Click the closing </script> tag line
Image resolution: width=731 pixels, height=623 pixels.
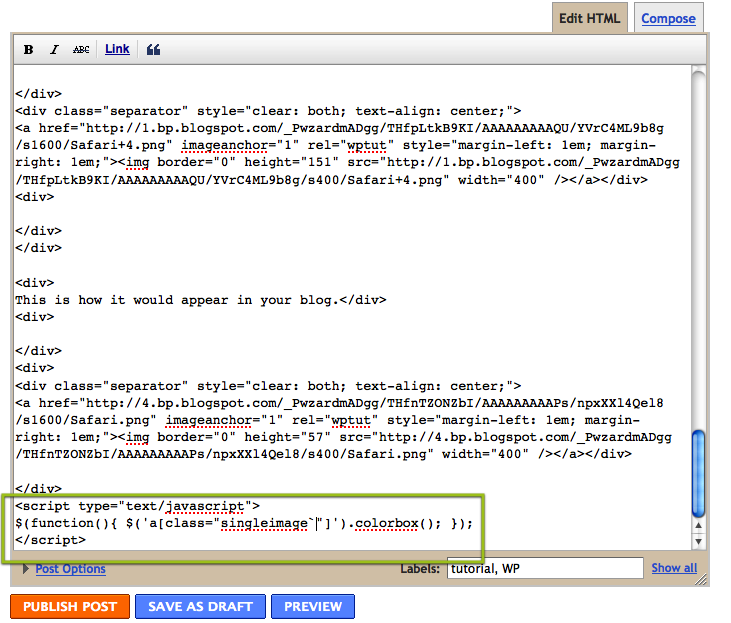[x=50, y=540]
